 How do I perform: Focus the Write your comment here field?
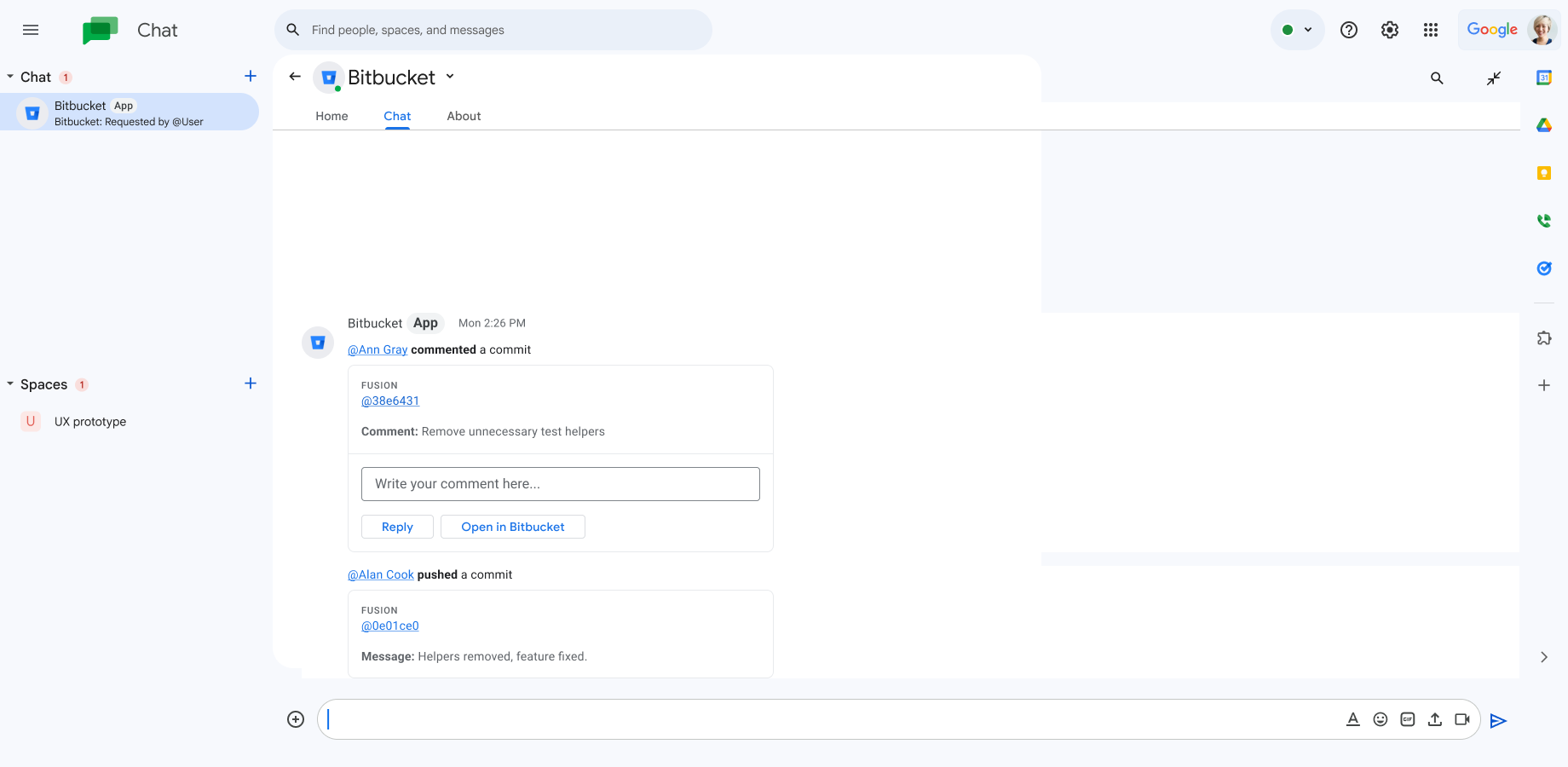tap(561, 484)
